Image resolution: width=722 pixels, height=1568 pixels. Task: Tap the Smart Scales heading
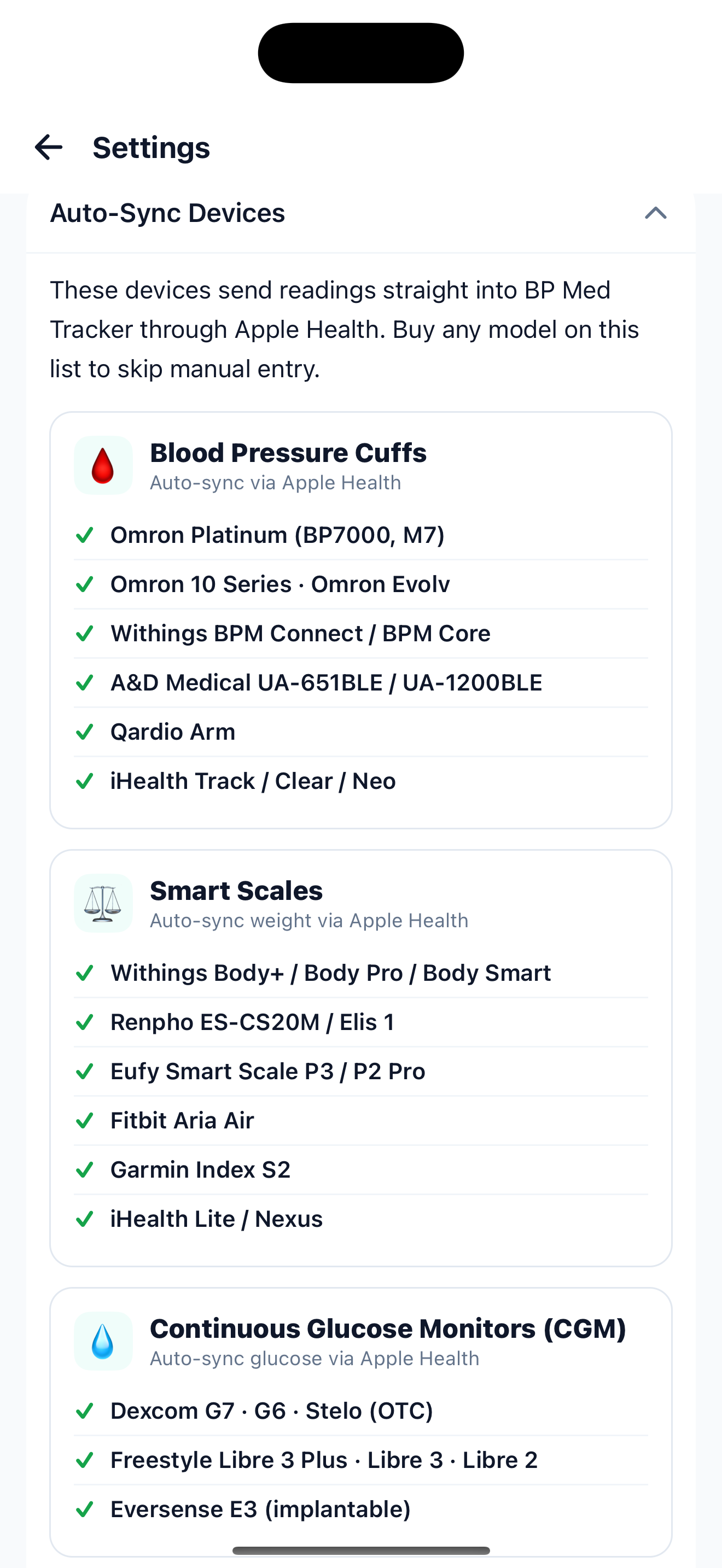click(x=236, y=891)
